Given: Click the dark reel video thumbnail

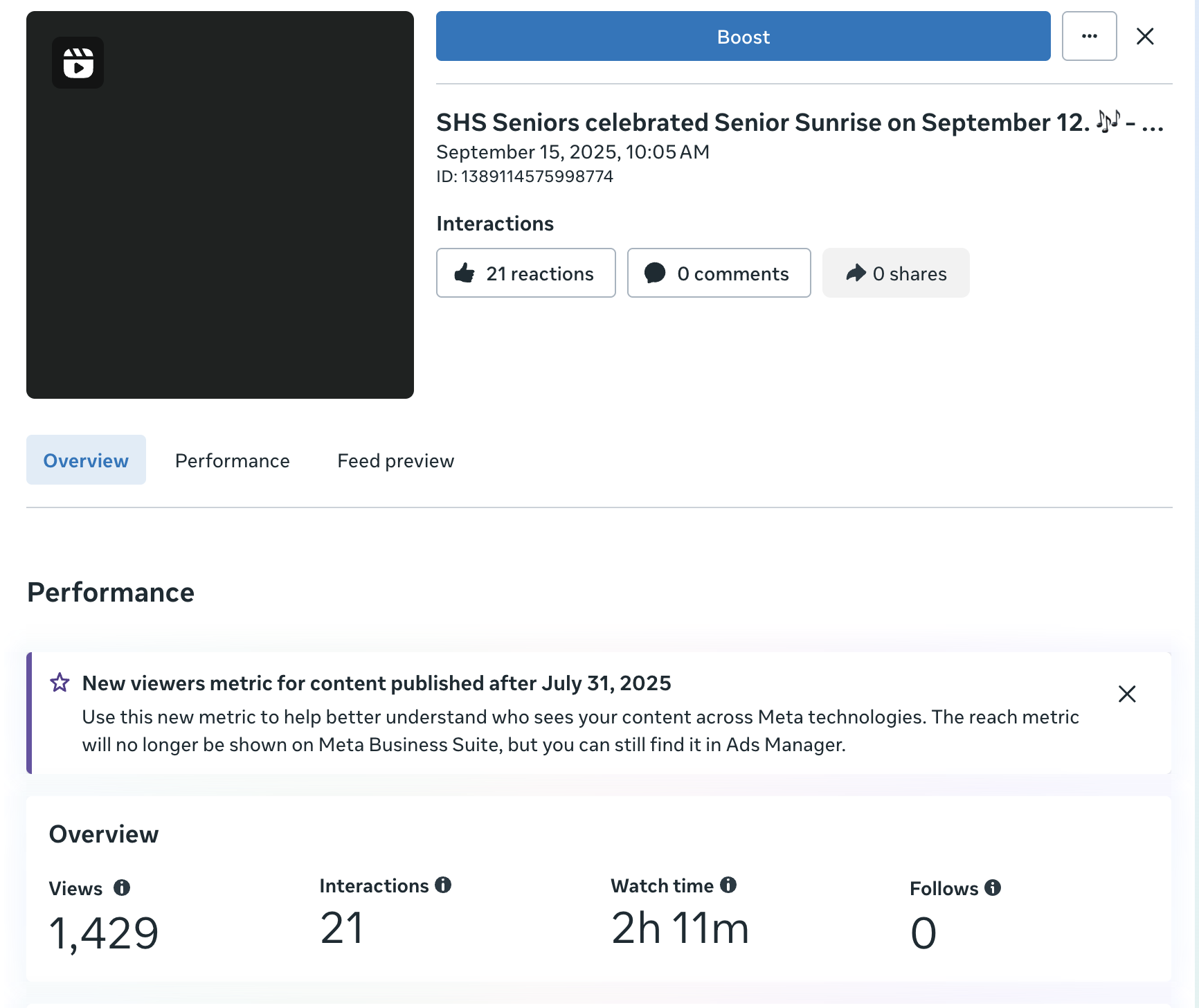Looking at the screenshot, I should coord(220,228).
